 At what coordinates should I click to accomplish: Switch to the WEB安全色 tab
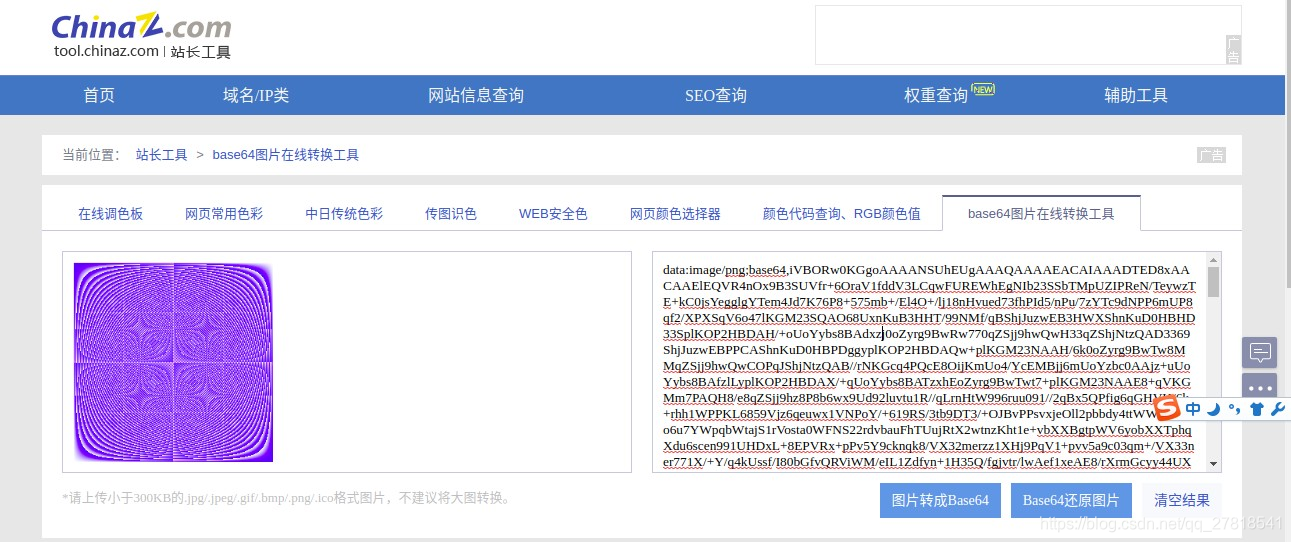pyautogui.click(x=553, y=214)
